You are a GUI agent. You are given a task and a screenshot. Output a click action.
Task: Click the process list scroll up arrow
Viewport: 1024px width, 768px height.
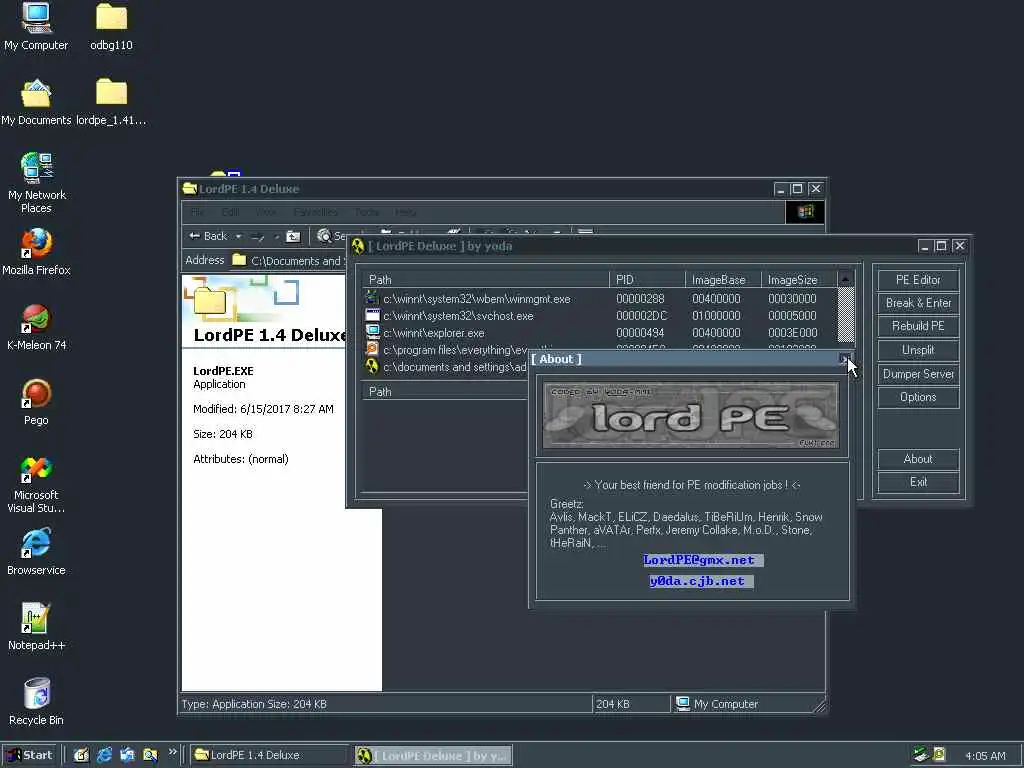coord(845,280)
